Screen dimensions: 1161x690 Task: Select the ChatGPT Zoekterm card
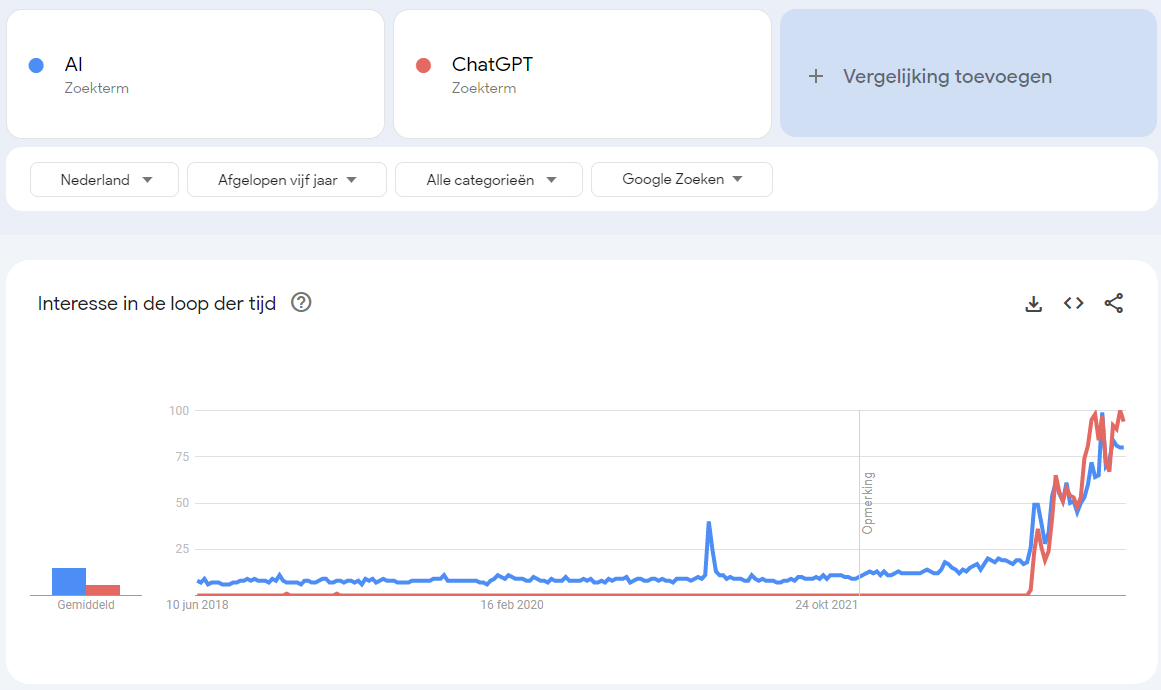tap(582, 73)
